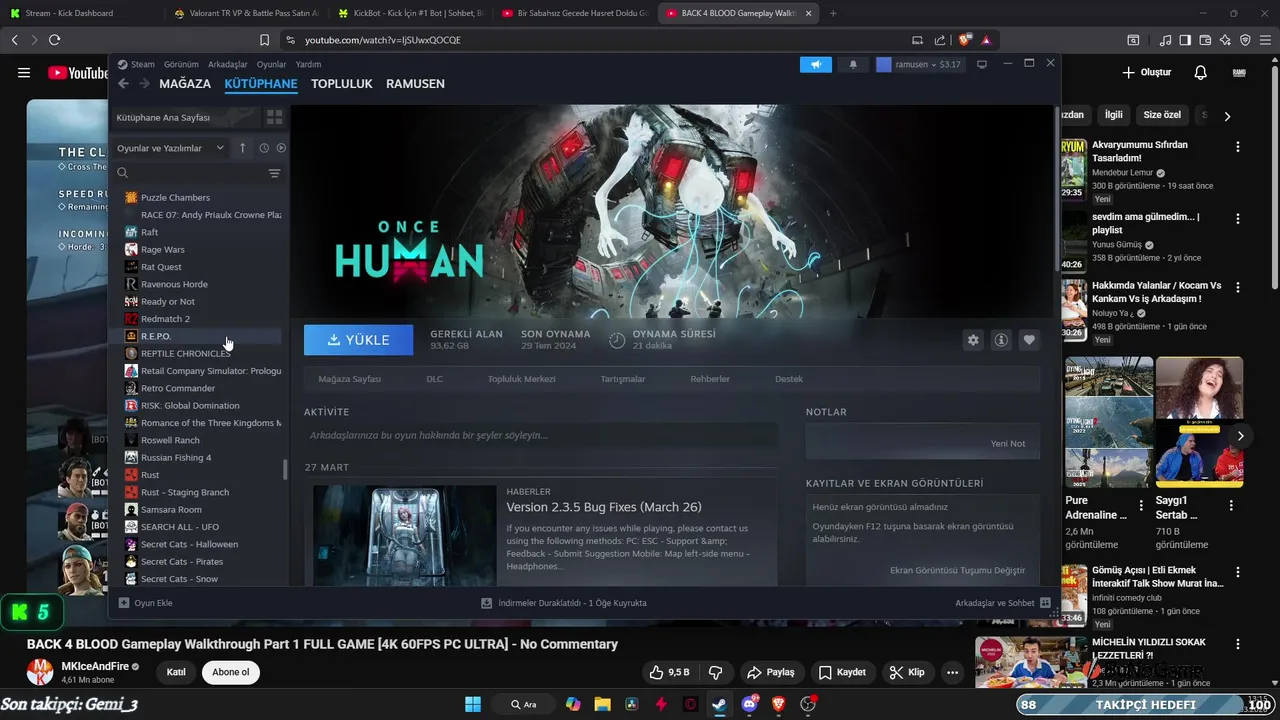
Task: Open Discord from Windows taskbar
Action: coord(749,704)
